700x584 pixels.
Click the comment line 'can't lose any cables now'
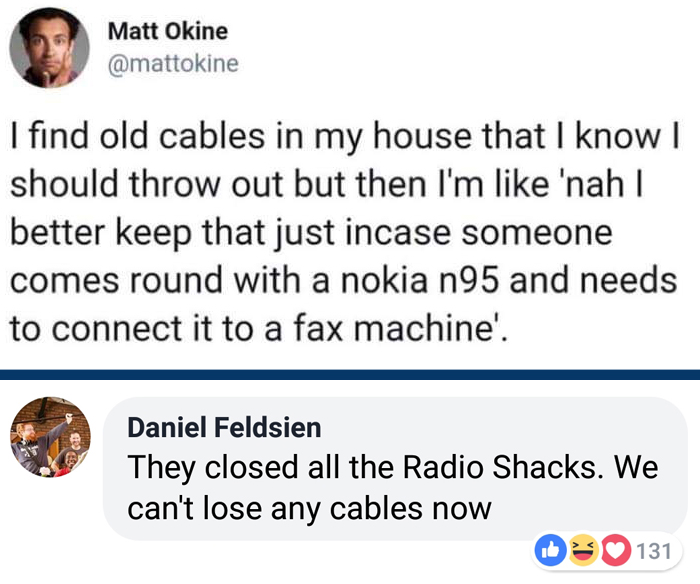click(309, 507)
